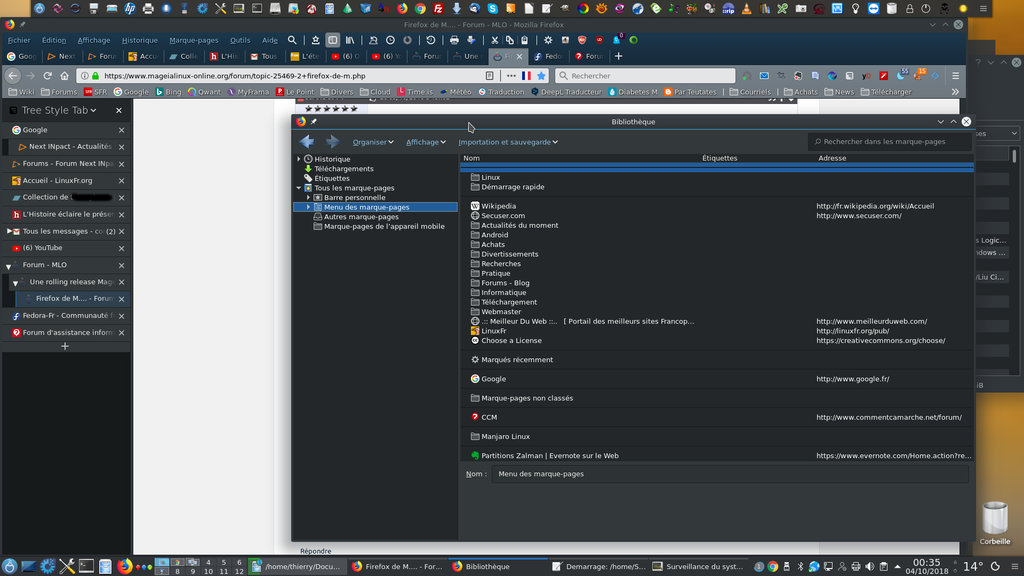Open the Marque-pages menu
Viewport: 1024px width, 576px height.
(194, 40)
